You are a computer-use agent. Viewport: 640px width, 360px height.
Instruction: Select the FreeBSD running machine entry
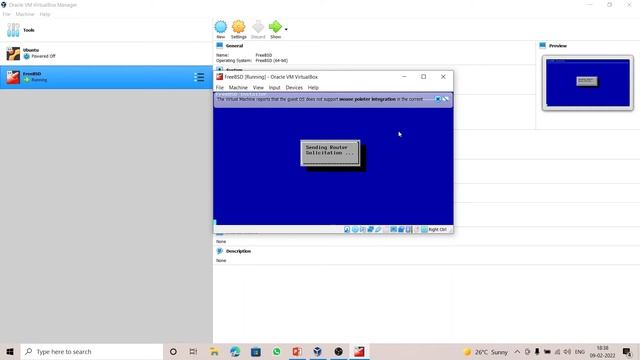pyautogui.click(x=106, y=77)
